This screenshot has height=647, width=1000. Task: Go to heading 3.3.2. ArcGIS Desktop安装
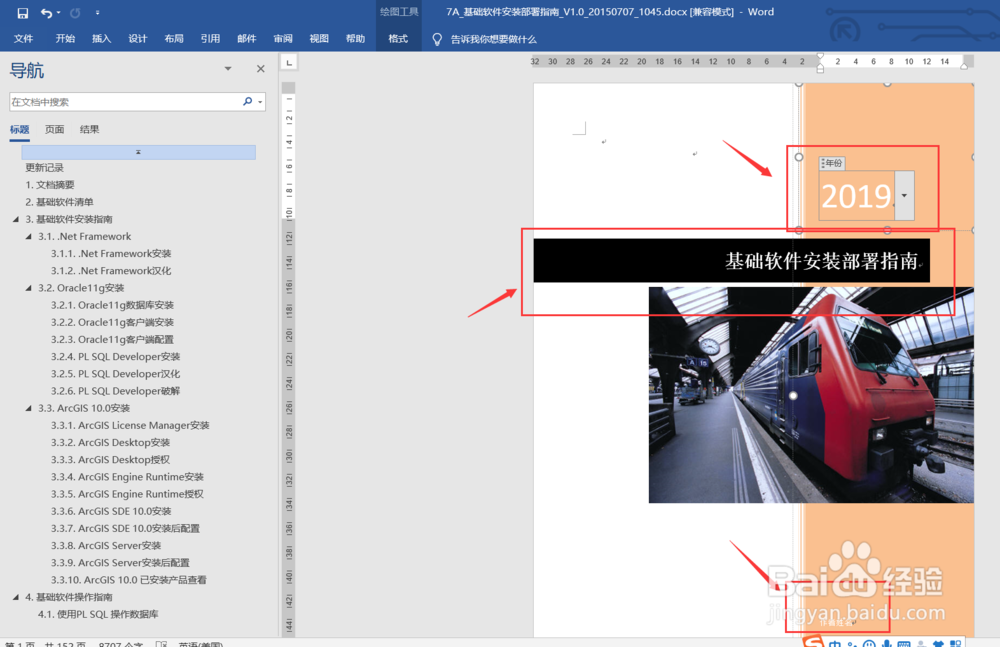pyautogui.click(x=110, y=443)
